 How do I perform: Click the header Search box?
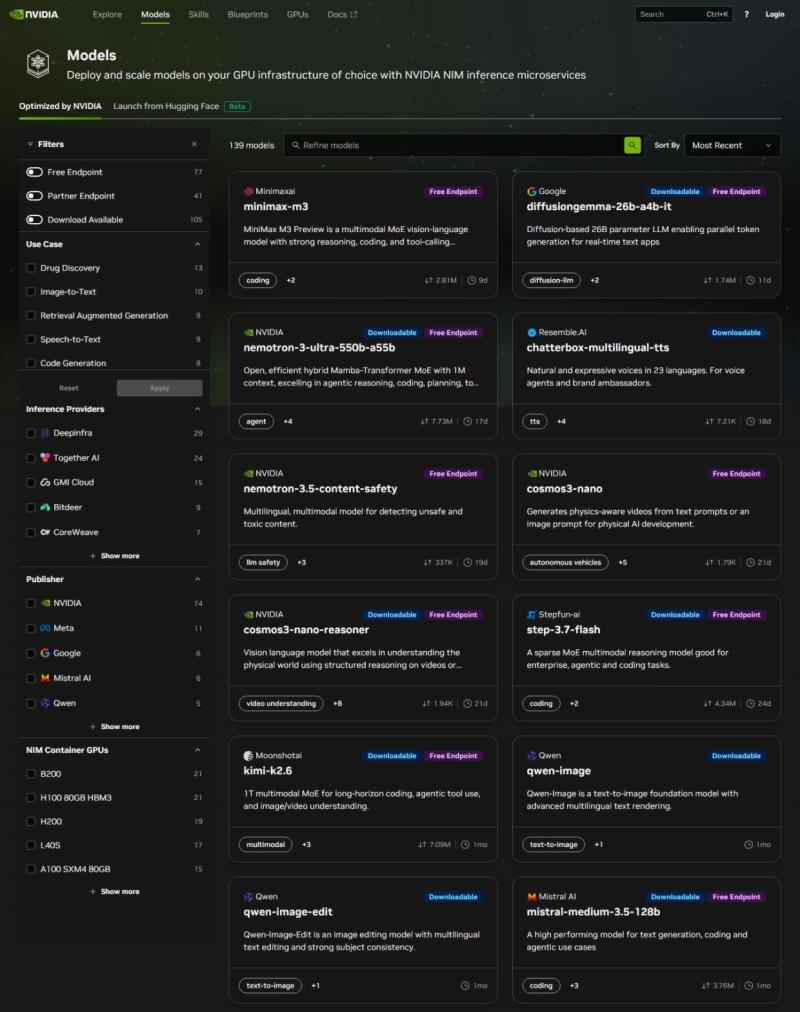[x=684, y=14]
